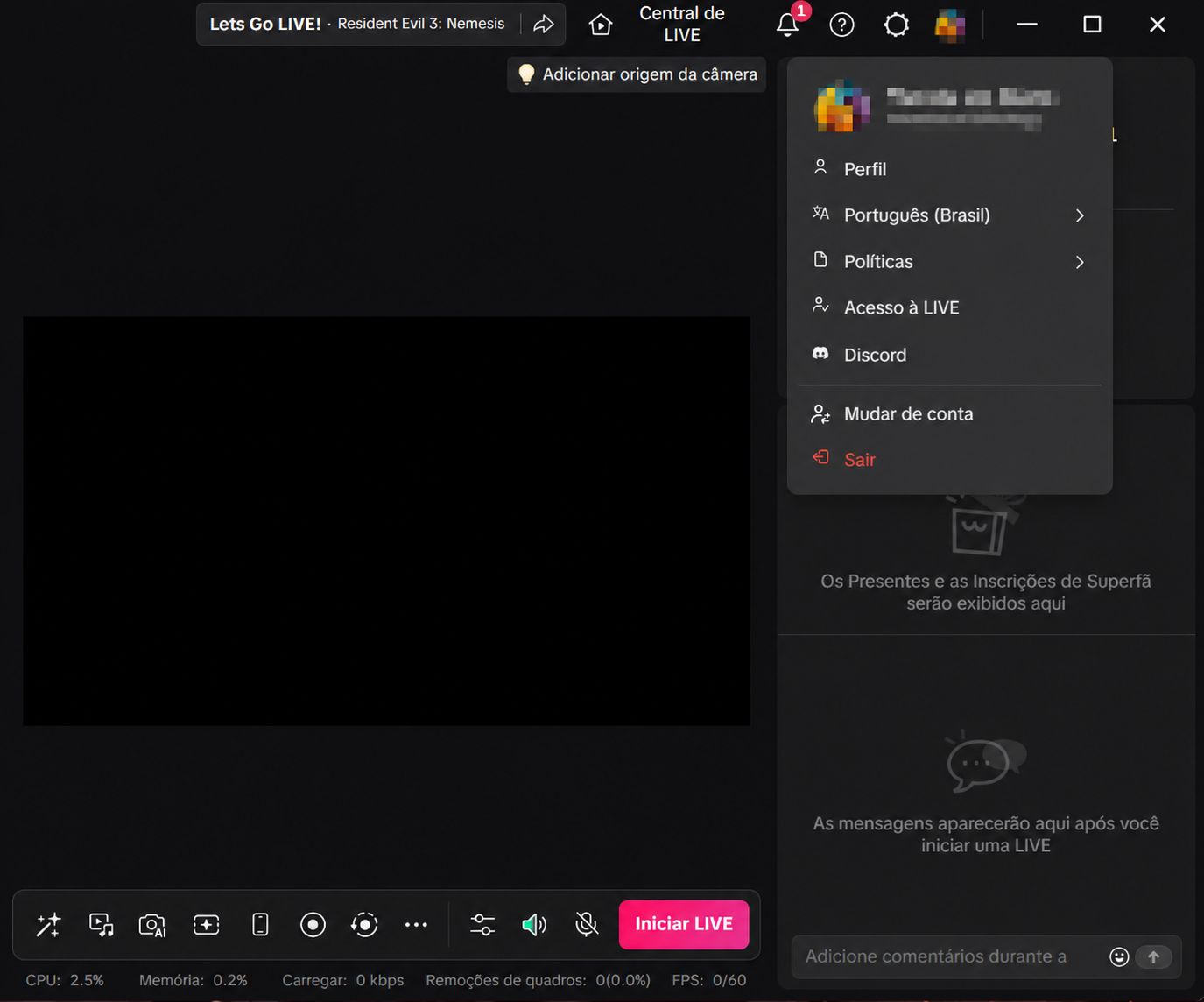Focus the comment input field

click(x=935, y=956)
